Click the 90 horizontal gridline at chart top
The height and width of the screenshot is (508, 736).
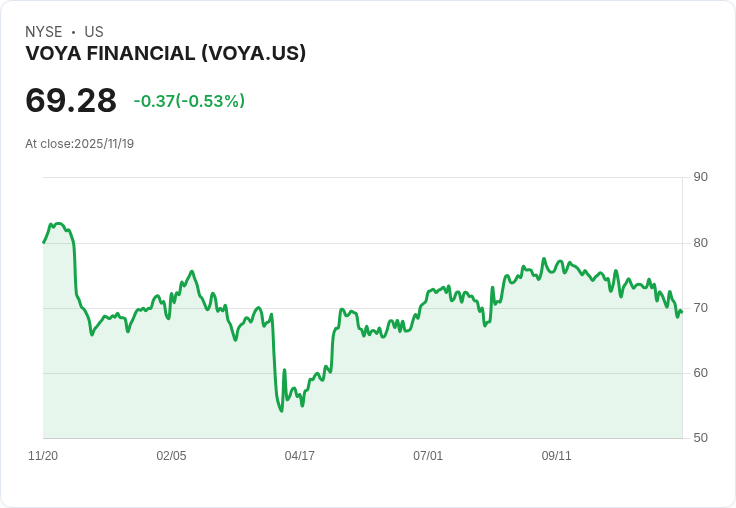click(360, 178)
